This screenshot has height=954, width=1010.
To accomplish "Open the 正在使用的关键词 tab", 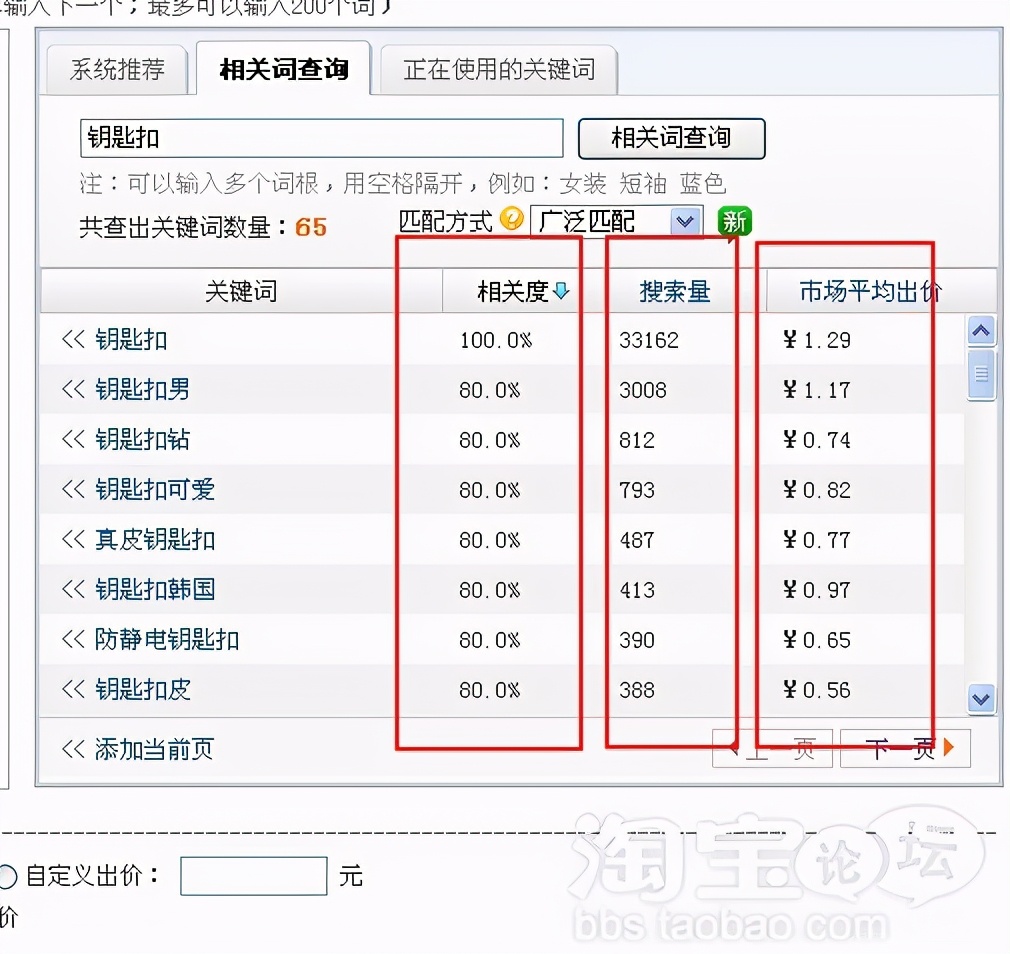I will pos(498,70).
